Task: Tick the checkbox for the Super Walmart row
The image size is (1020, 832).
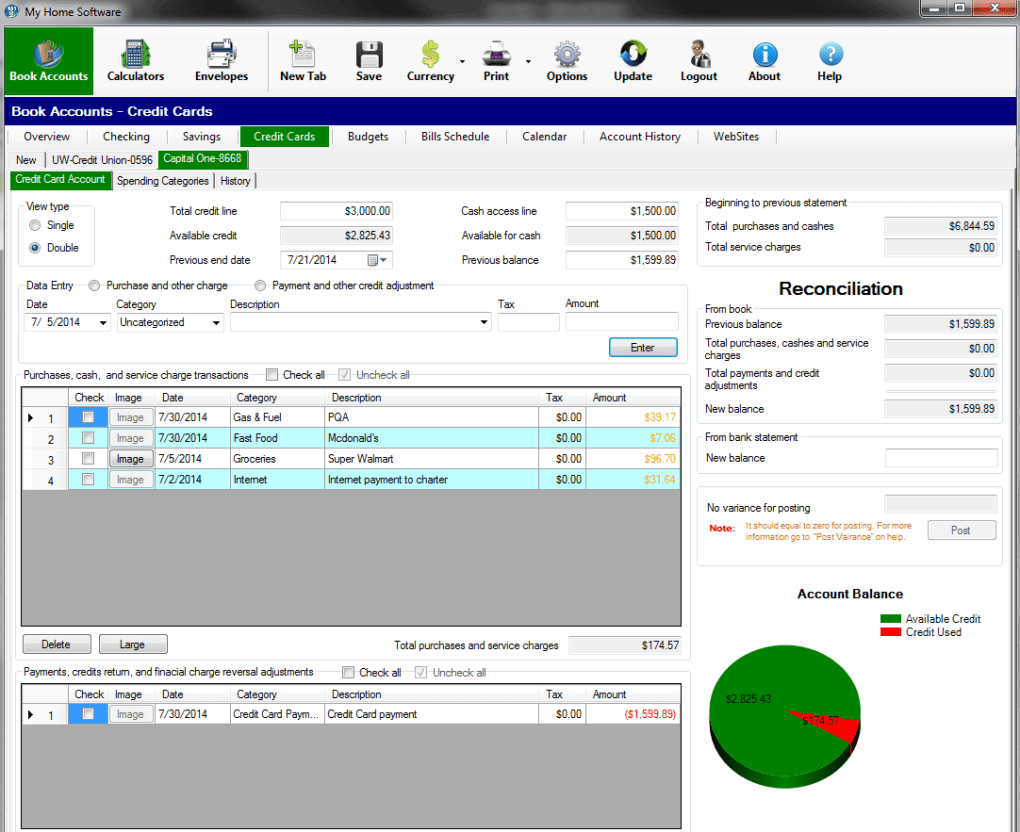Action: point(89,459)
